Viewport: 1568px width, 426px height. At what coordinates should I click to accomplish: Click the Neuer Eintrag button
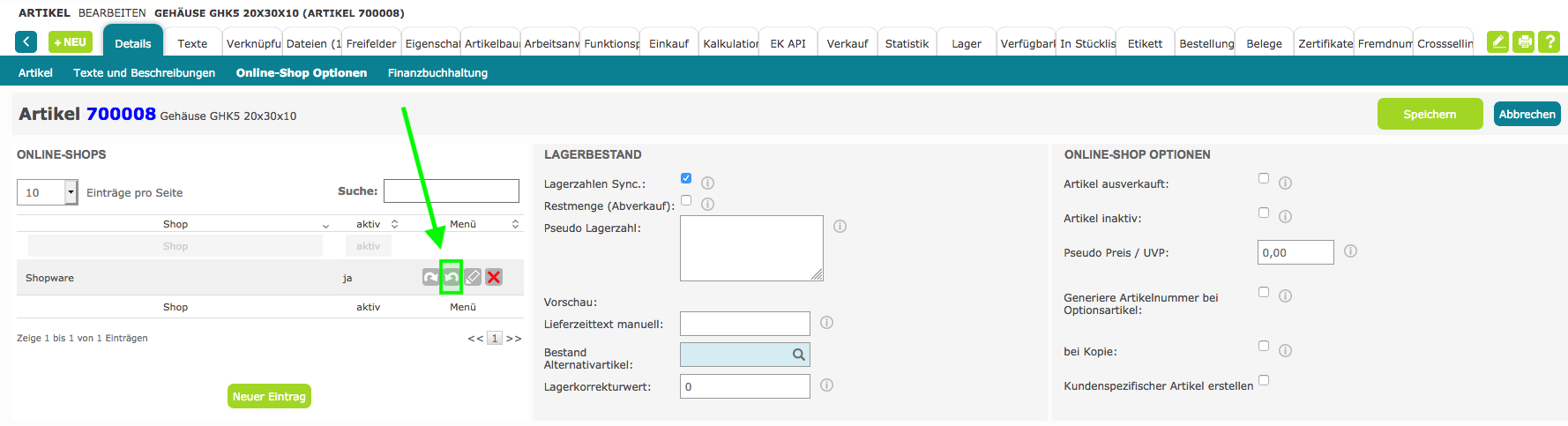[269, 396]
